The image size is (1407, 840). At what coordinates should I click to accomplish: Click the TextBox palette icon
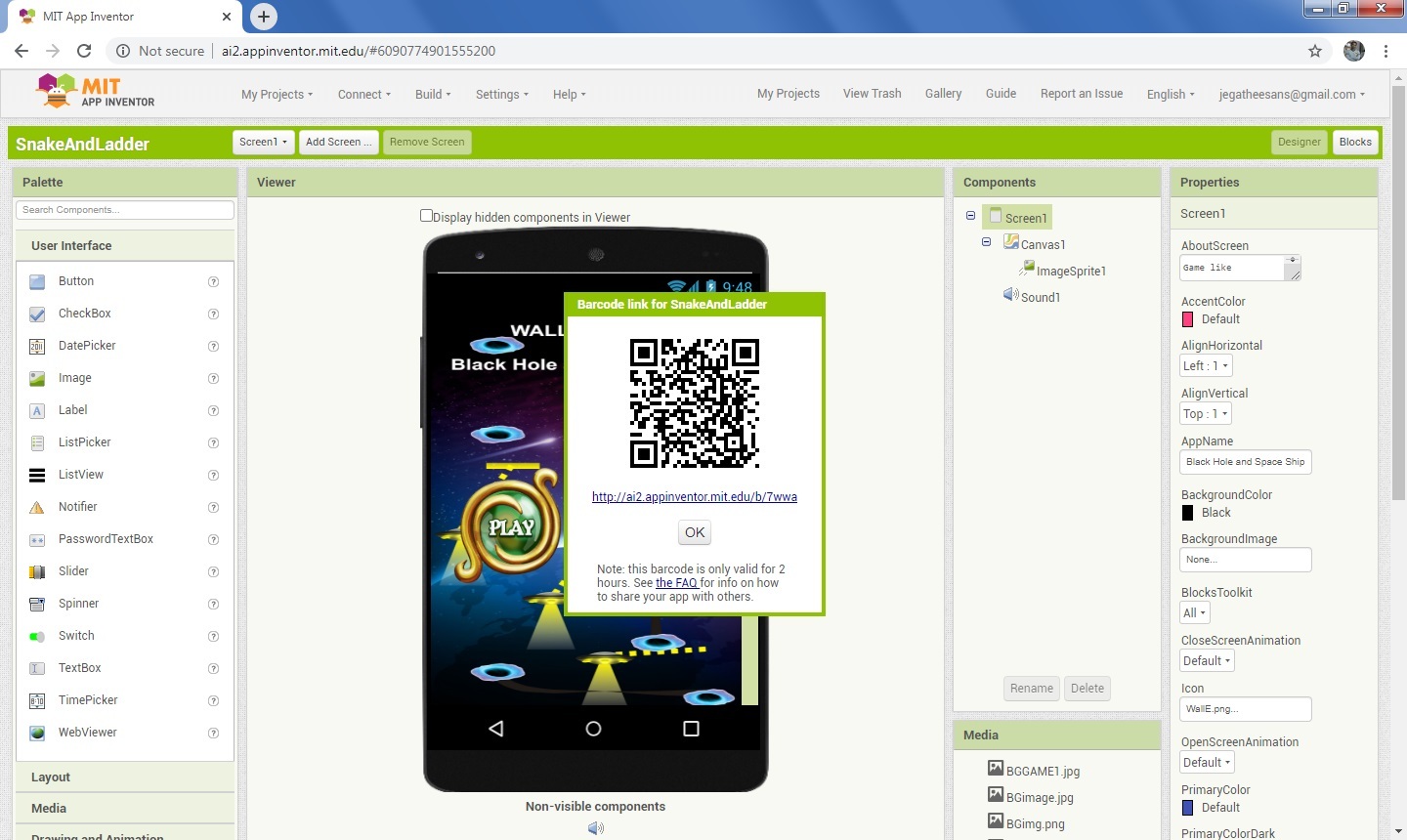[x=37, y=668]
